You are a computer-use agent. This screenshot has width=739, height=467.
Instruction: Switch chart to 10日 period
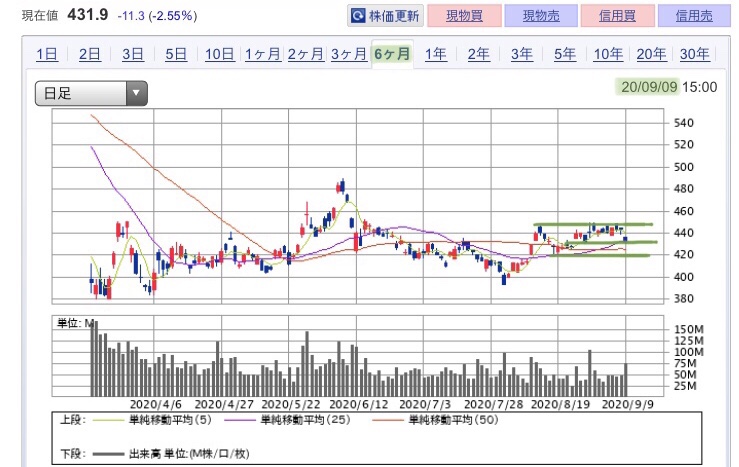coord(220,54)
